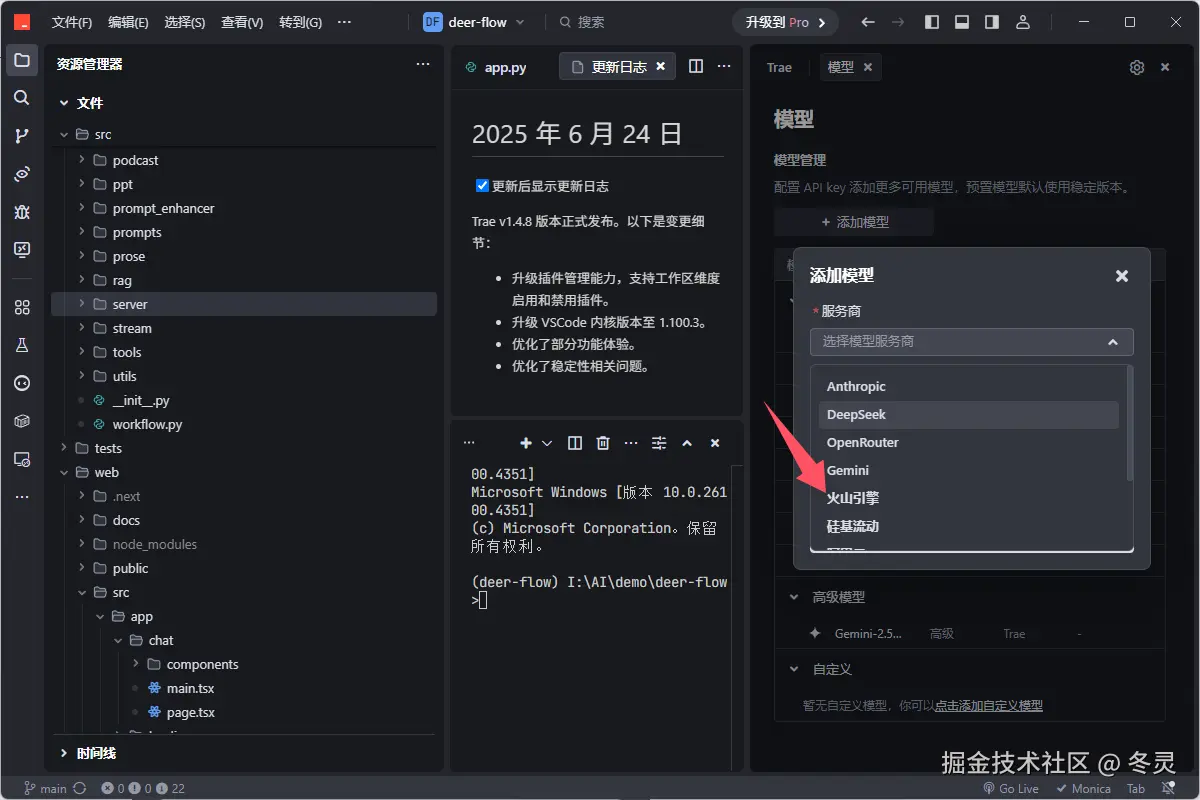Close the 添加模型 dialog
1200x800 pixels.
(1122, 276)
